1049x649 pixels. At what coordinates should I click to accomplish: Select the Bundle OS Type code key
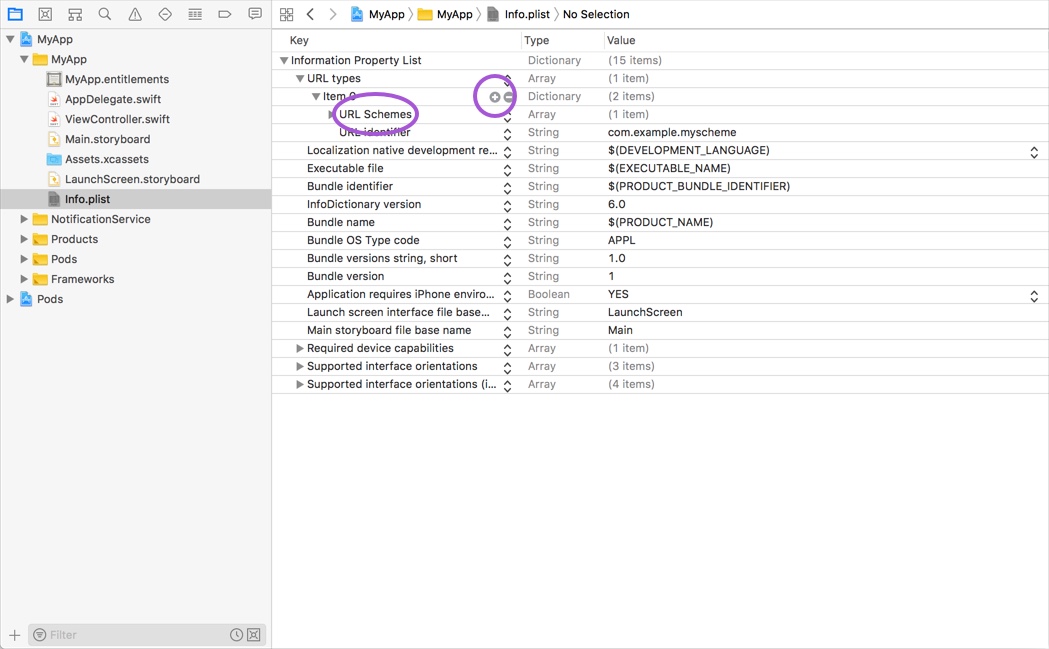pos(363,241)
